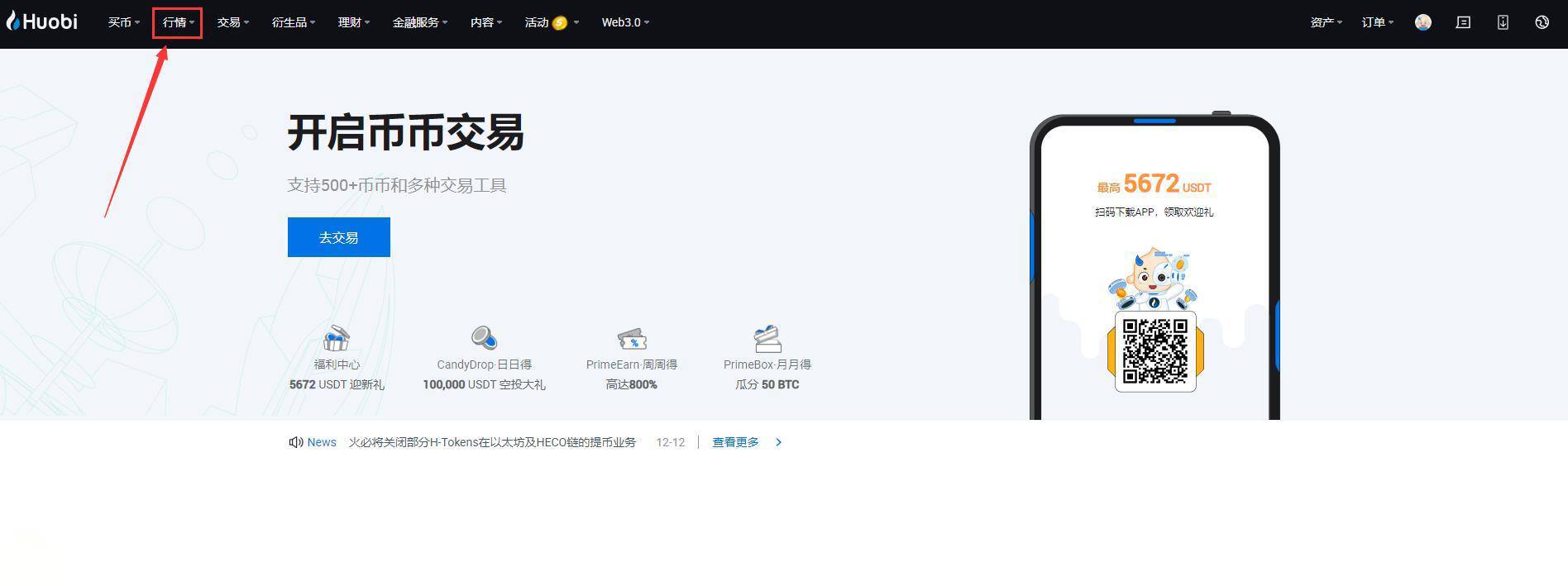1568x586 pixels.
Task: Expand the 理财 dropdown menu
Action: coord(354,22)
